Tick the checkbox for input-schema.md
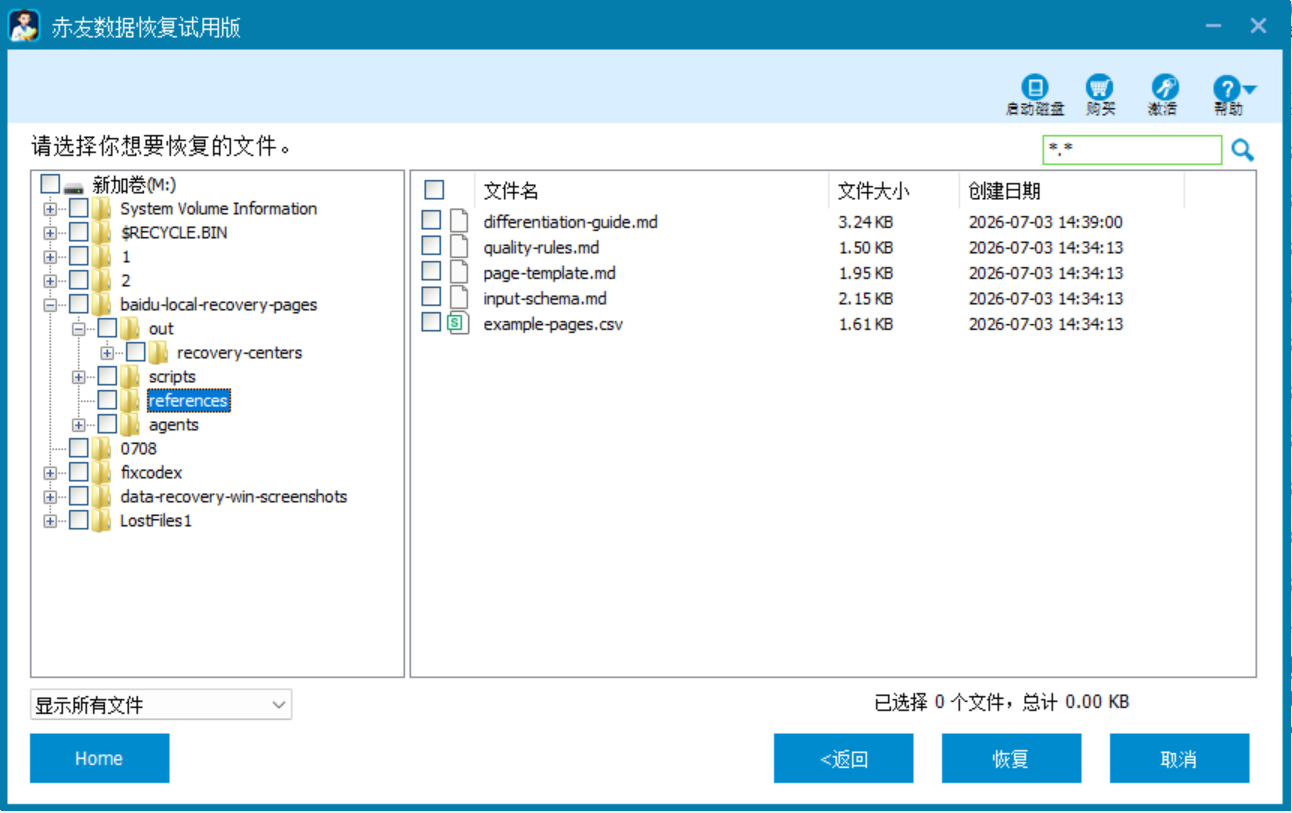This screenshot has width=1292, height=813. 431,296
